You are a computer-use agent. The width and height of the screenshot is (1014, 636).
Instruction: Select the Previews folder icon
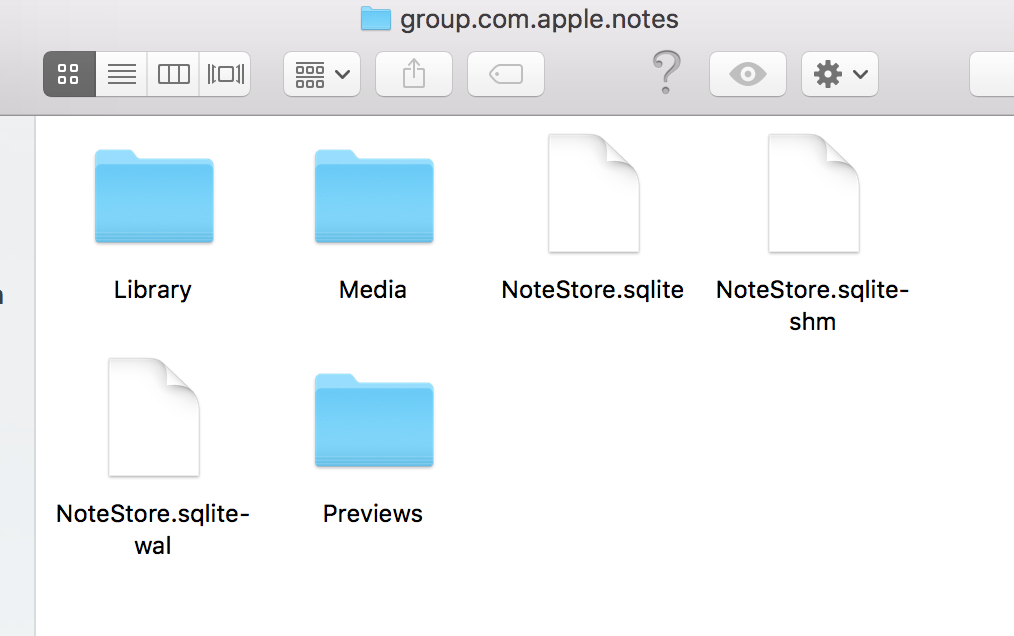click(374, 420)
